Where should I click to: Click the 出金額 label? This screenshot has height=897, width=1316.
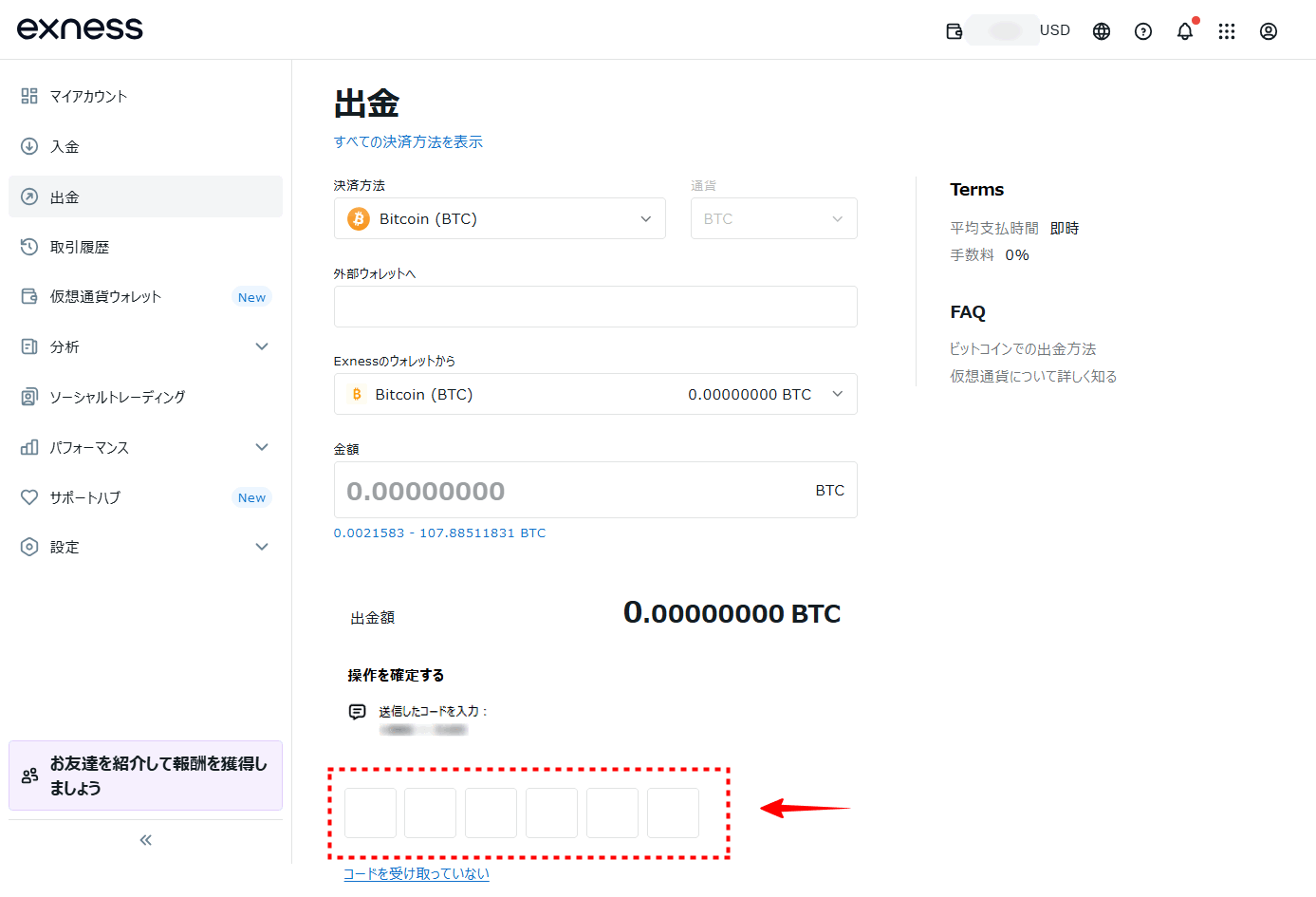[373, 618]
